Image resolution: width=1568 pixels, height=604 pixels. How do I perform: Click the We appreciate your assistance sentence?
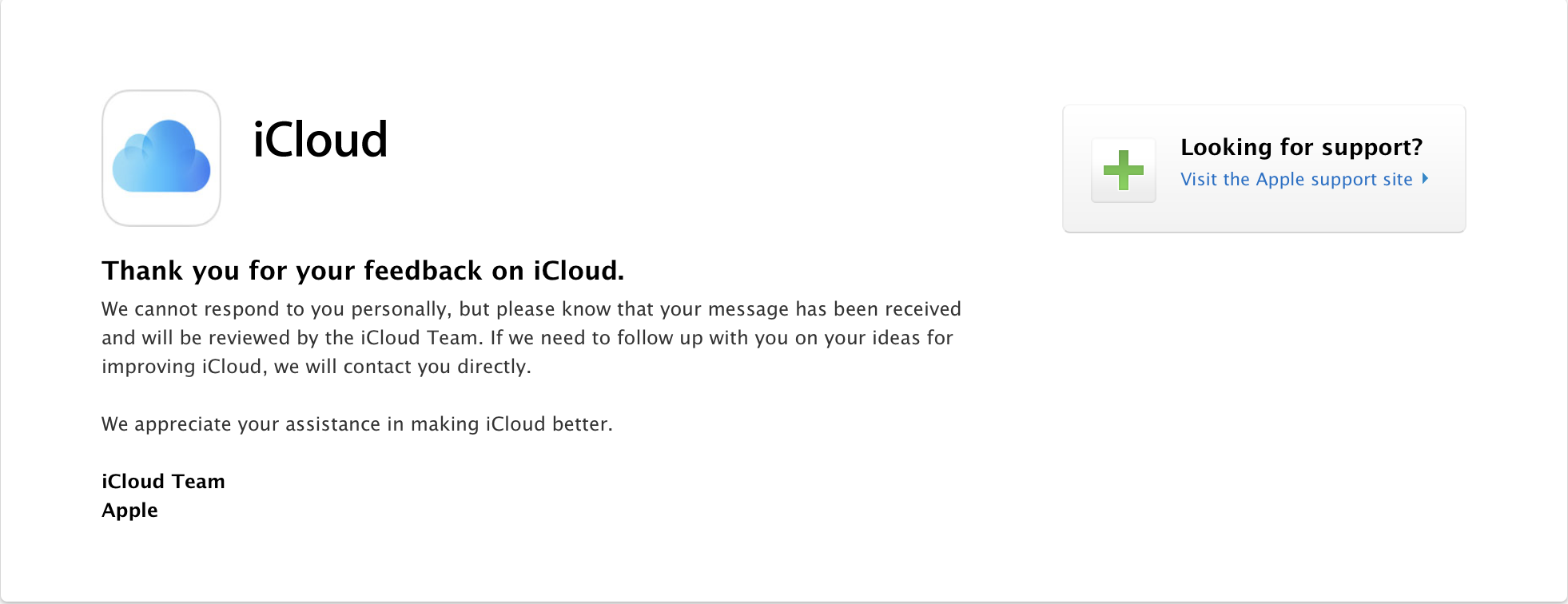(357, 424)
